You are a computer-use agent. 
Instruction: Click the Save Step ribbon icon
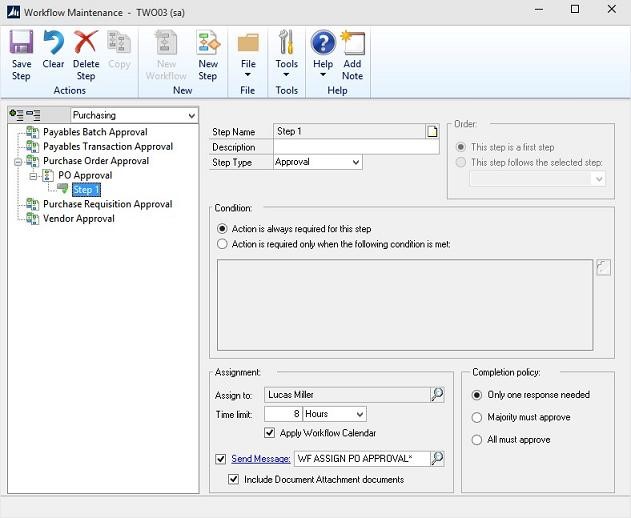21,42
